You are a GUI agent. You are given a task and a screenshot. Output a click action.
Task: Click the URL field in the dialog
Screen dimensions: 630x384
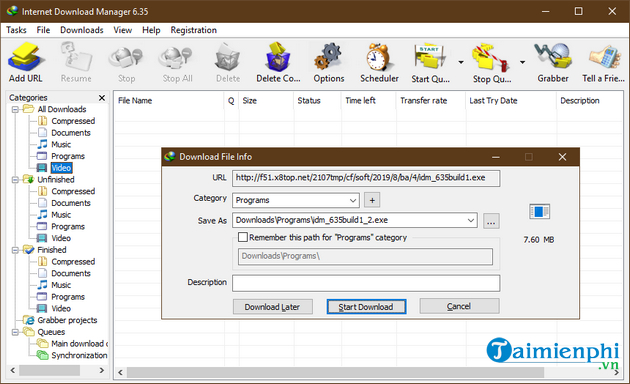pyautogui.click(x=366, y=178)
